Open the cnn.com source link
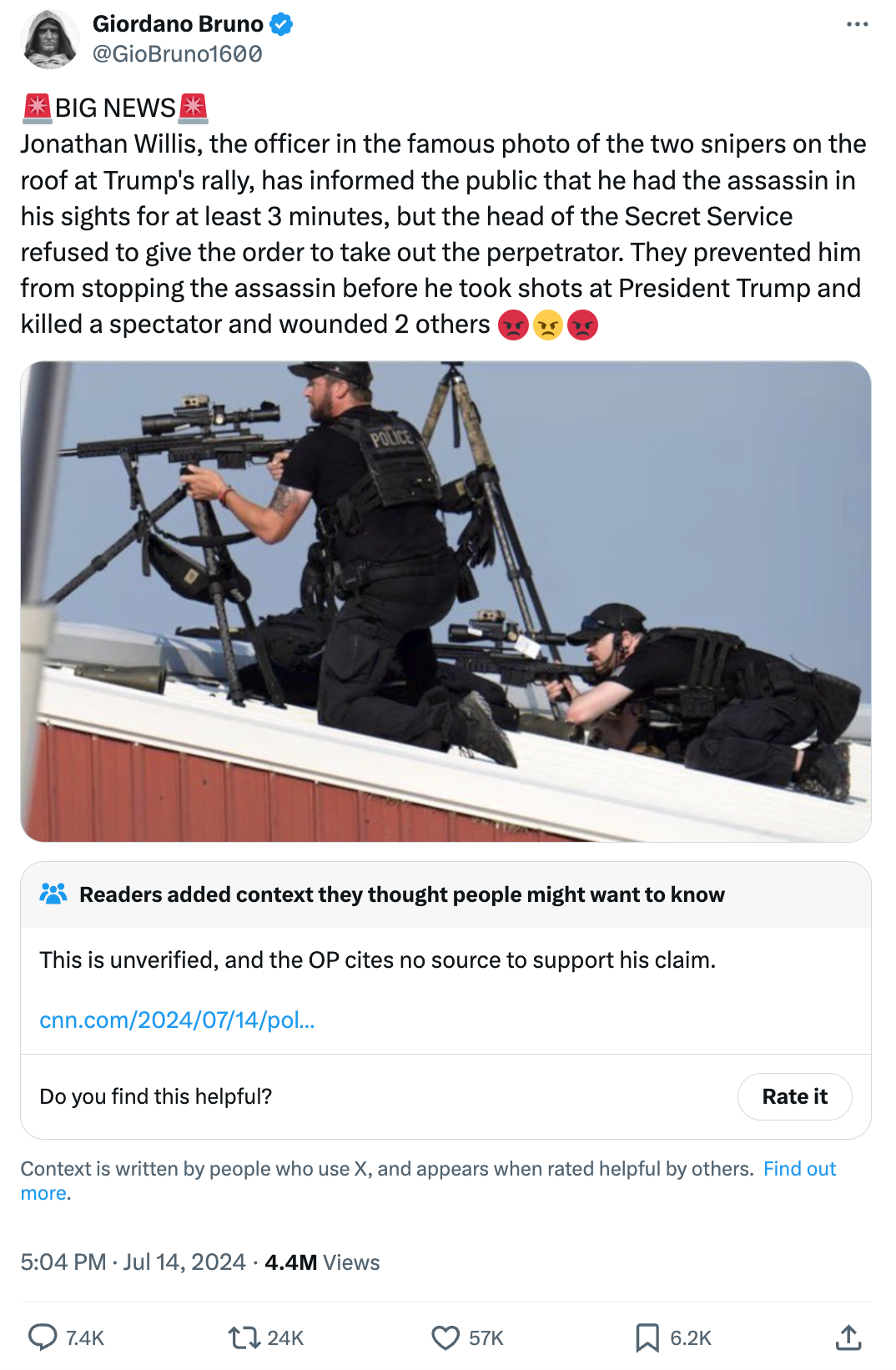This screenshot has height=1370, width=896. (x=177, y=1020)
